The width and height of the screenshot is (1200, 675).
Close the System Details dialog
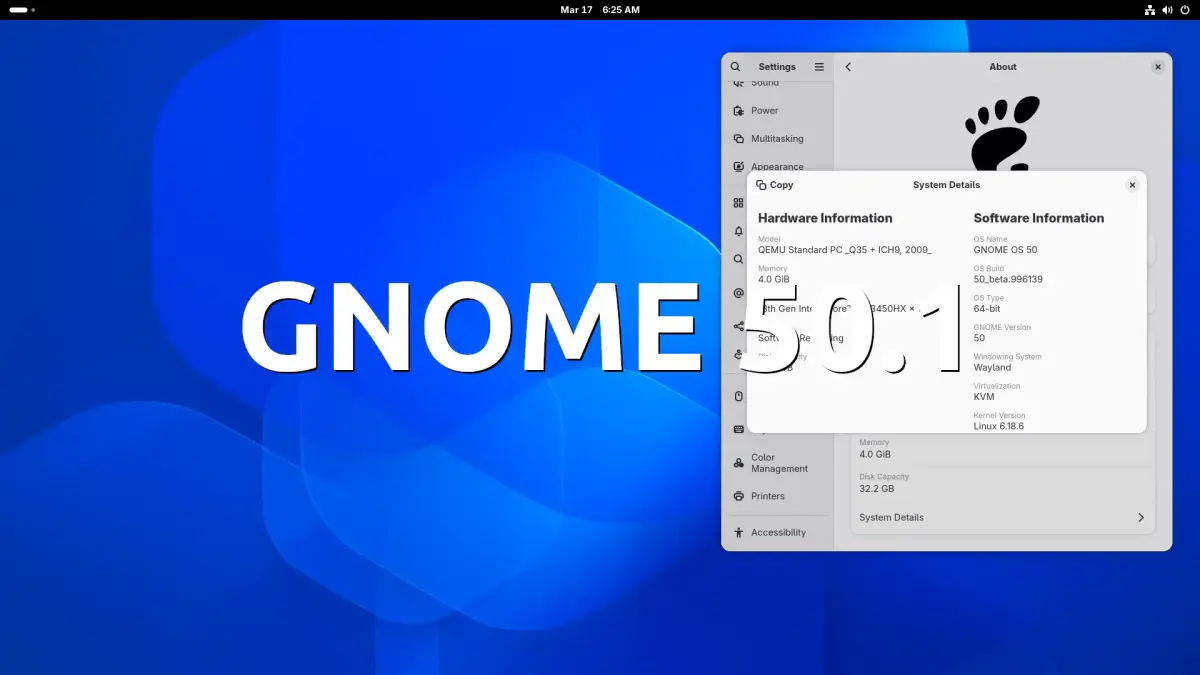click(1132, 185)
